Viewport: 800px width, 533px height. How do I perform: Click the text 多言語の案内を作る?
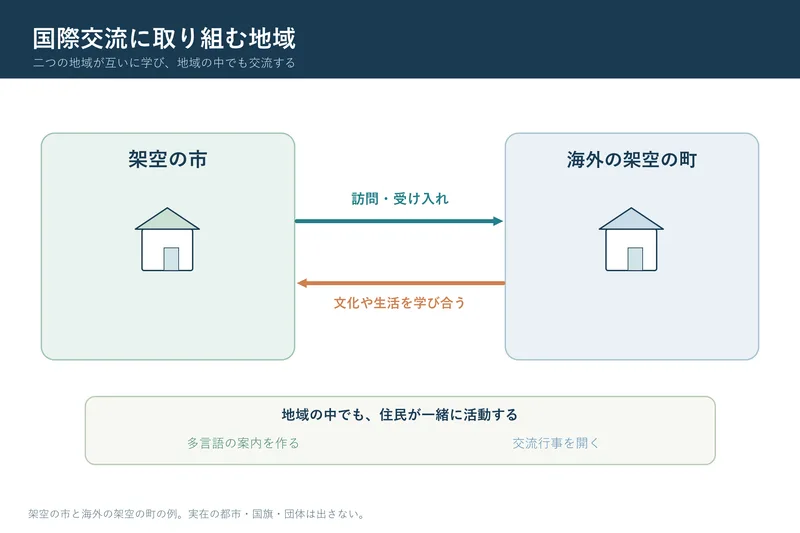click(x=243, y=443)
